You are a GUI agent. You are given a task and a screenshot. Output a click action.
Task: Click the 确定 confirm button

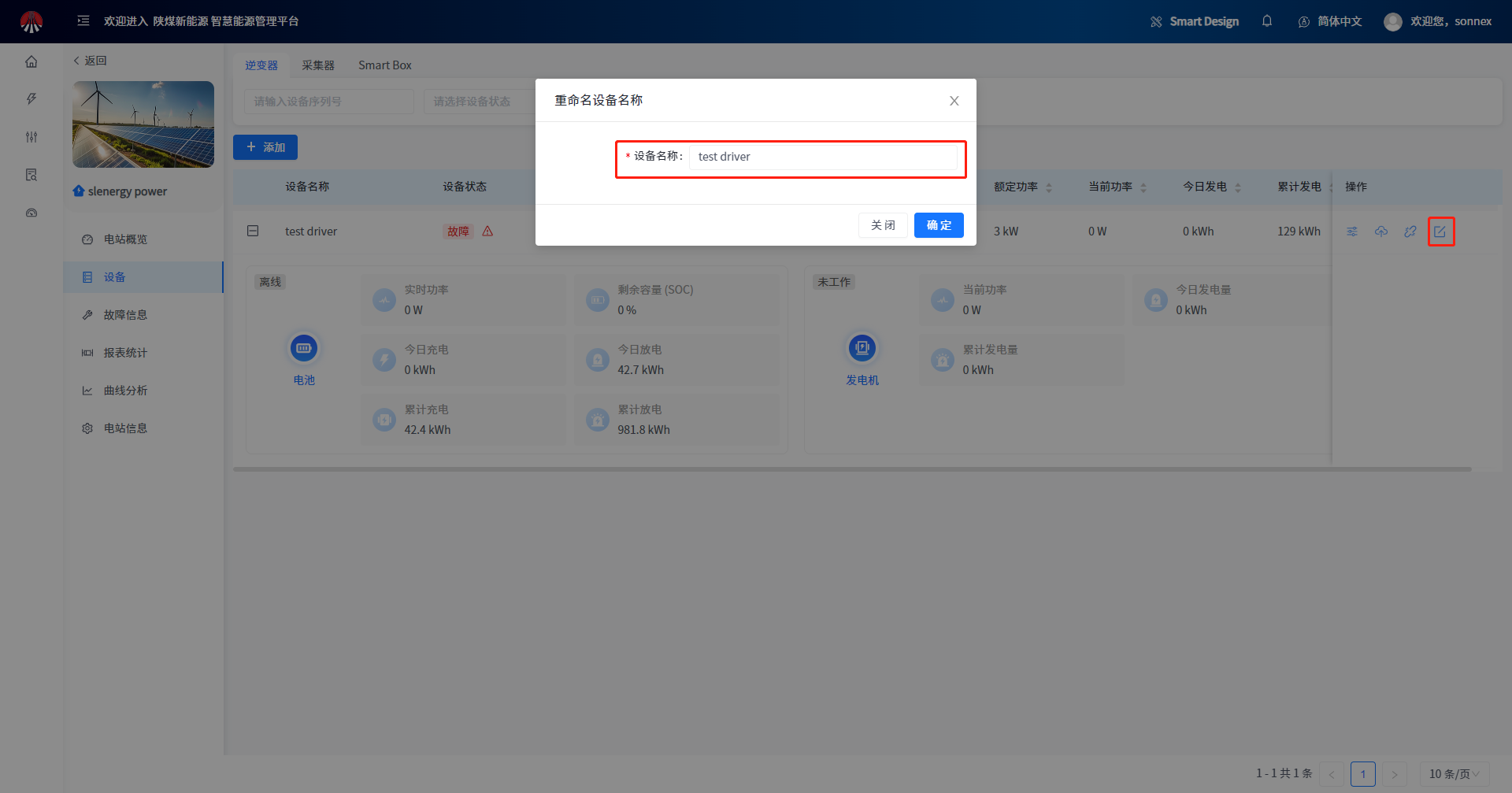pyautogui.click(x=939, y=225)
